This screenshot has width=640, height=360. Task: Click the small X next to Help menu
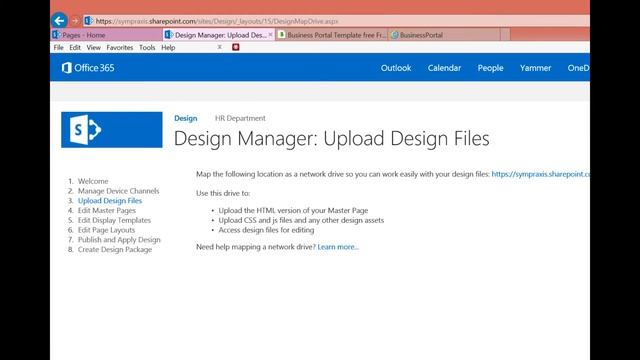click(x=220, y=47)
